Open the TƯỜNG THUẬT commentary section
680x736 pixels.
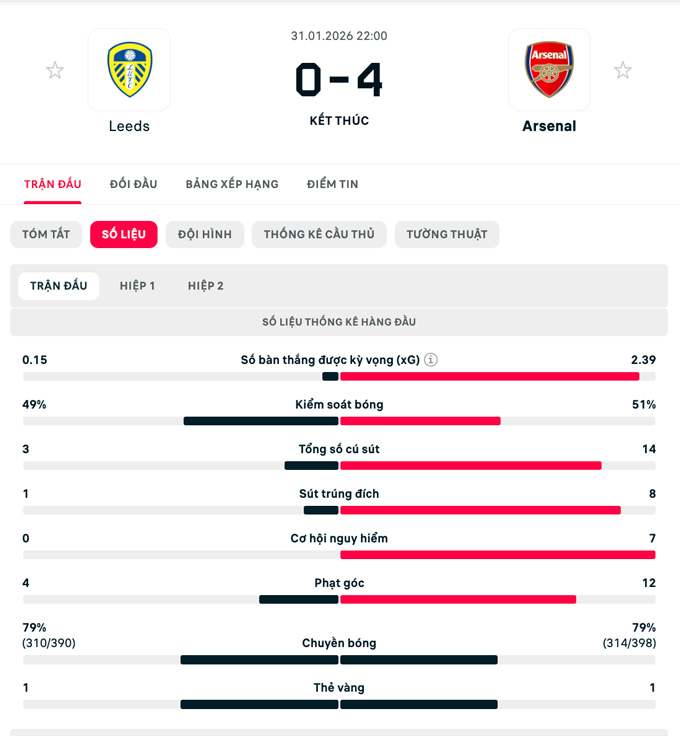point(447,234)
